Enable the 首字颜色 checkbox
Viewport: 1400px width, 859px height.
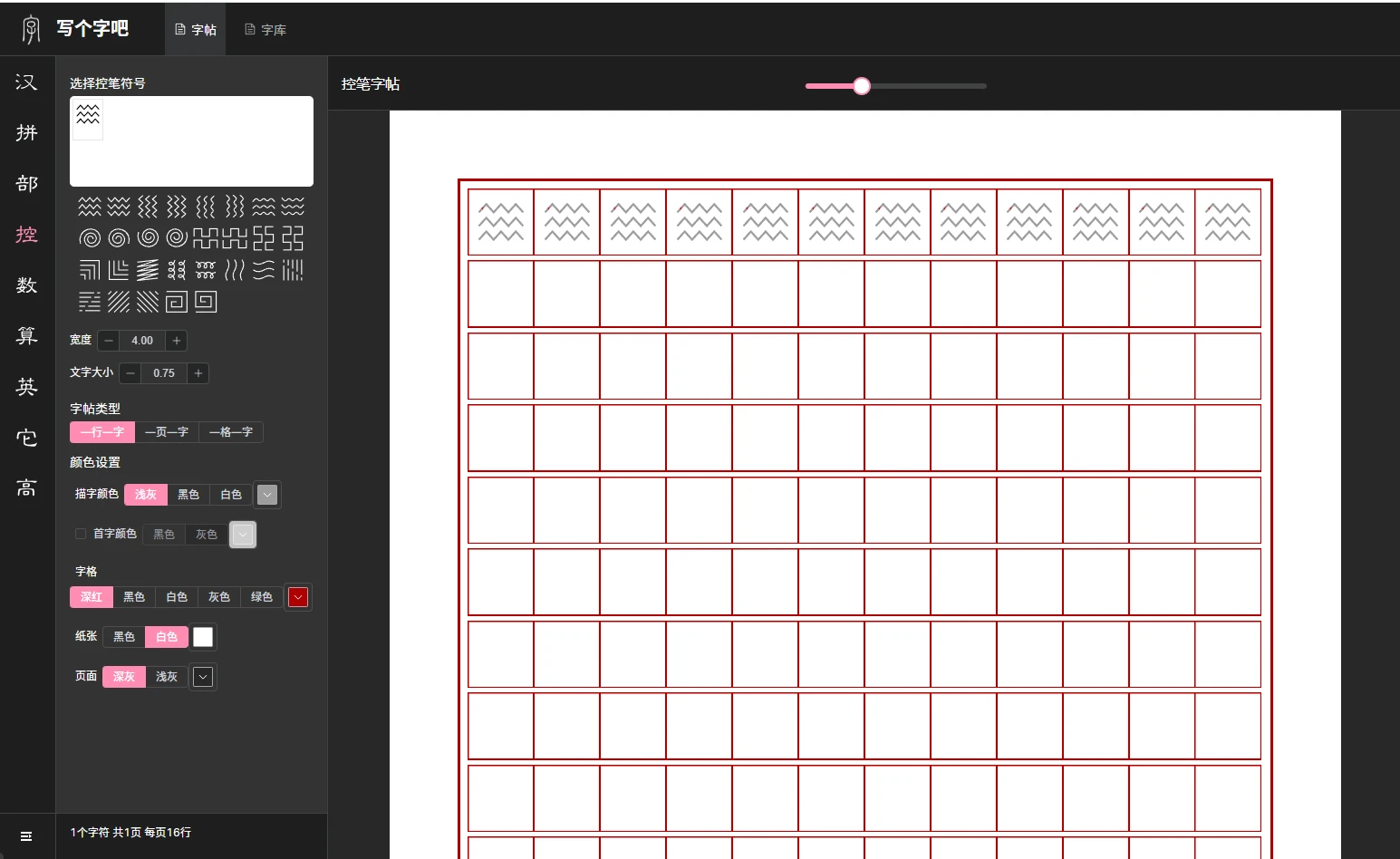tap(81, 534)
